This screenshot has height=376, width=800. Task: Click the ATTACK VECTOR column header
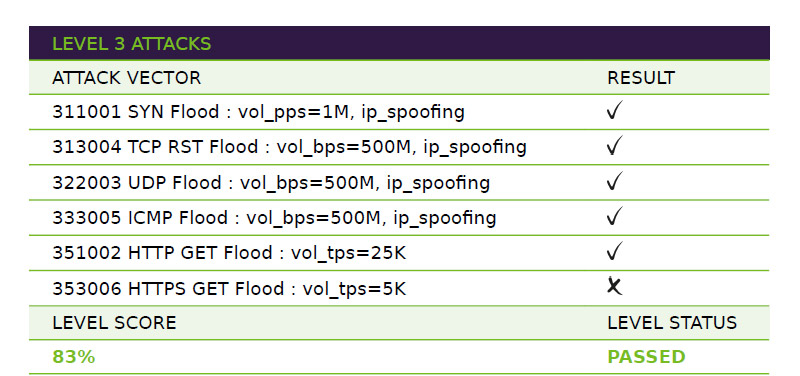point(127,78)
